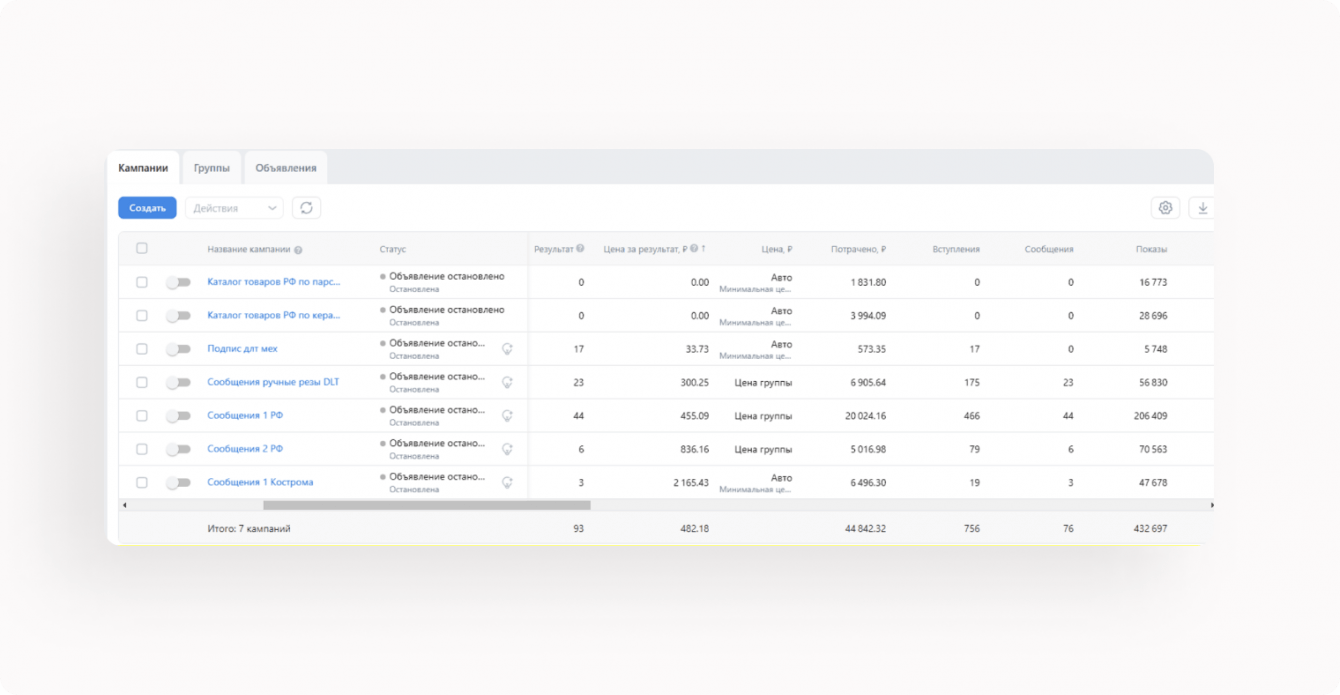Viewport: 1340px width, 695px height.
Task: Sort by Потрачено column header
Action: (x=858, y=249)
